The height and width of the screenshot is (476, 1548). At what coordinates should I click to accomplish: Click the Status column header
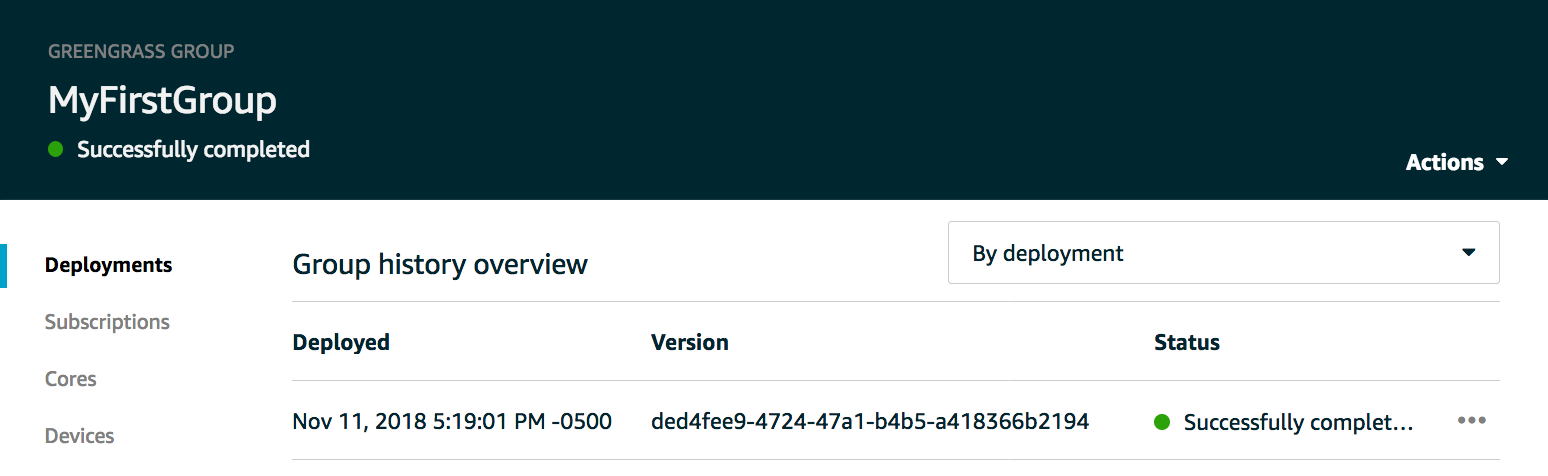1187,342
